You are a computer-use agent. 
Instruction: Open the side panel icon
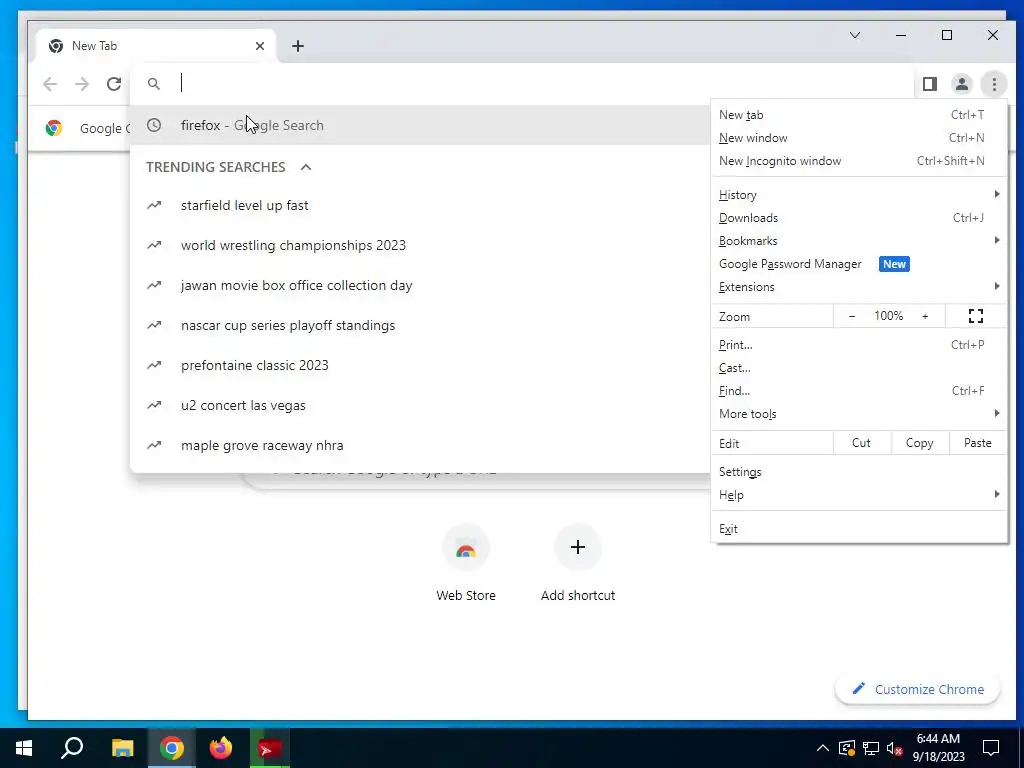tap(930, 84)
